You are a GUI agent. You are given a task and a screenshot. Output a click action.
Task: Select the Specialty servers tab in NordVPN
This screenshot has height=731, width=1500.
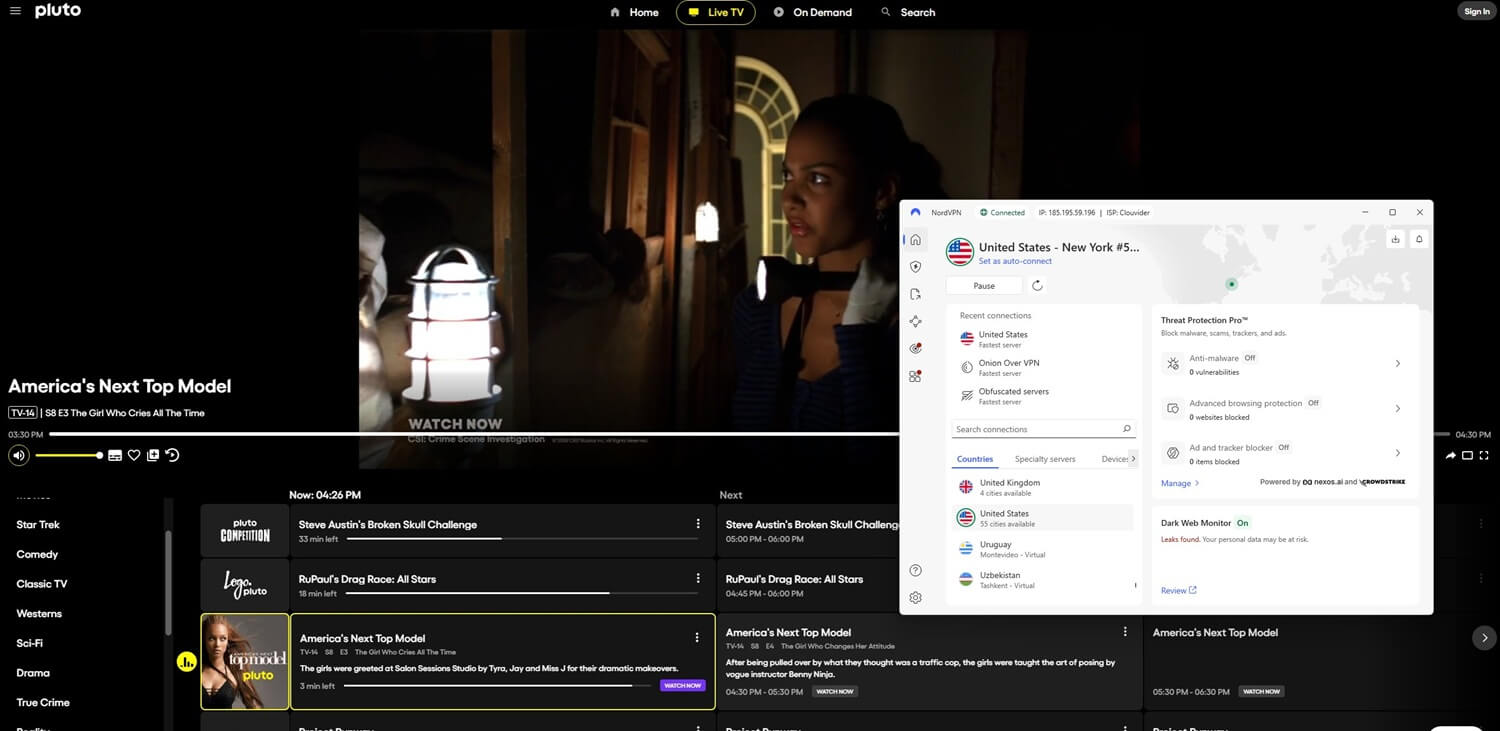(x=1045, y=459)
